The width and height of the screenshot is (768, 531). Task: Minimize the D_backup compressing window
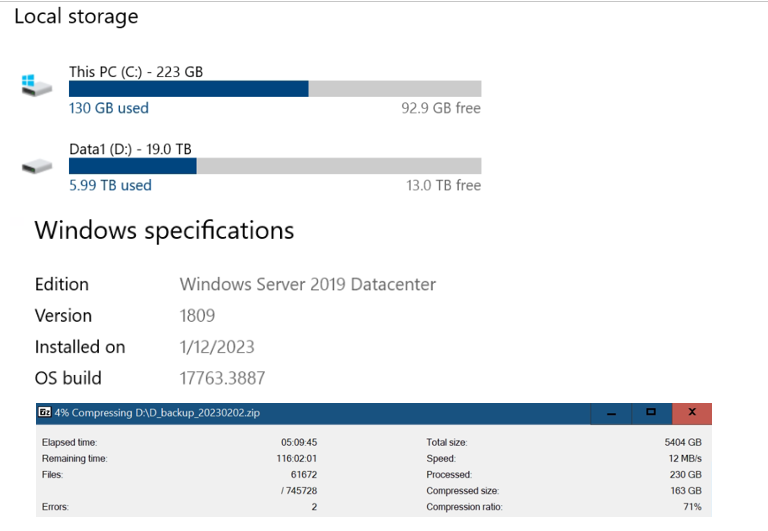(x=612, y=413)
